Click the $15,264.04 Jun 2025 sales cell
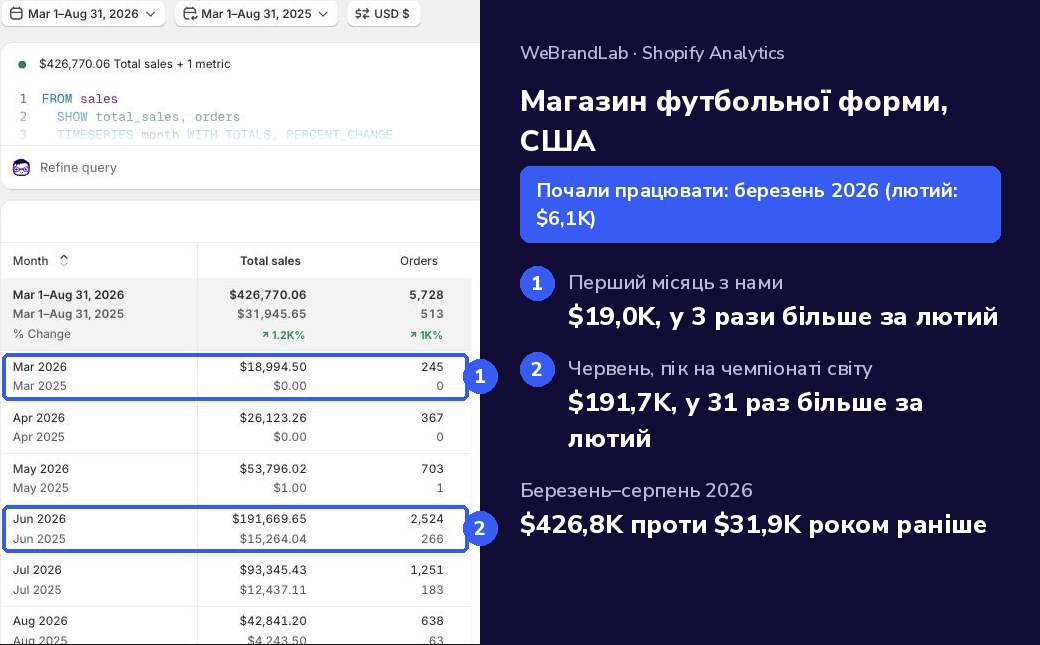Viewport: 1040px width, 645px height. click(x=273, y=539)
